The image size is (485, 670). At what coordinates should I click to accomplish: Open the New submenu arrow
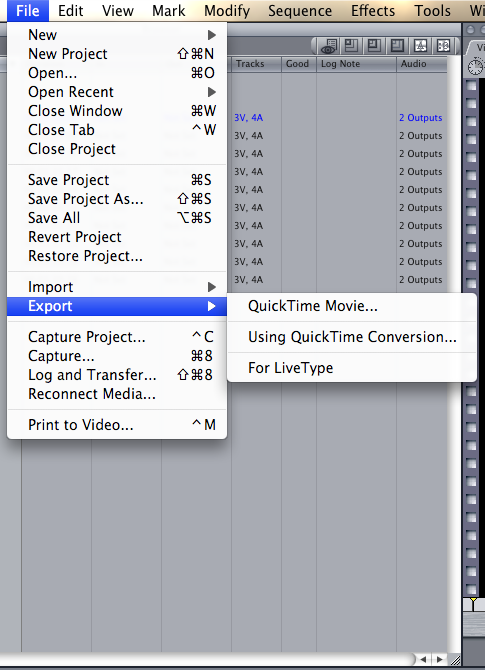[212, 35]
